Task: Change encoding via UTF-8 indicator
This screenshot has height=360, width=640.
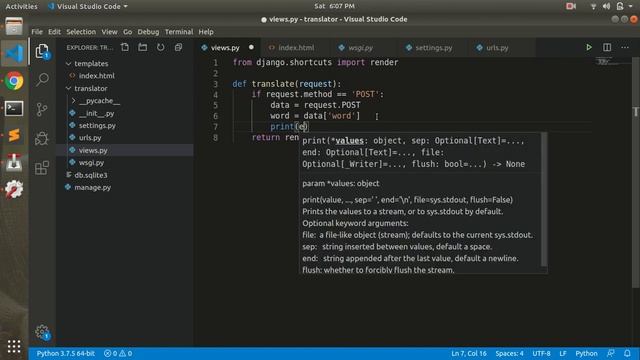Action: tap(541, 353)
